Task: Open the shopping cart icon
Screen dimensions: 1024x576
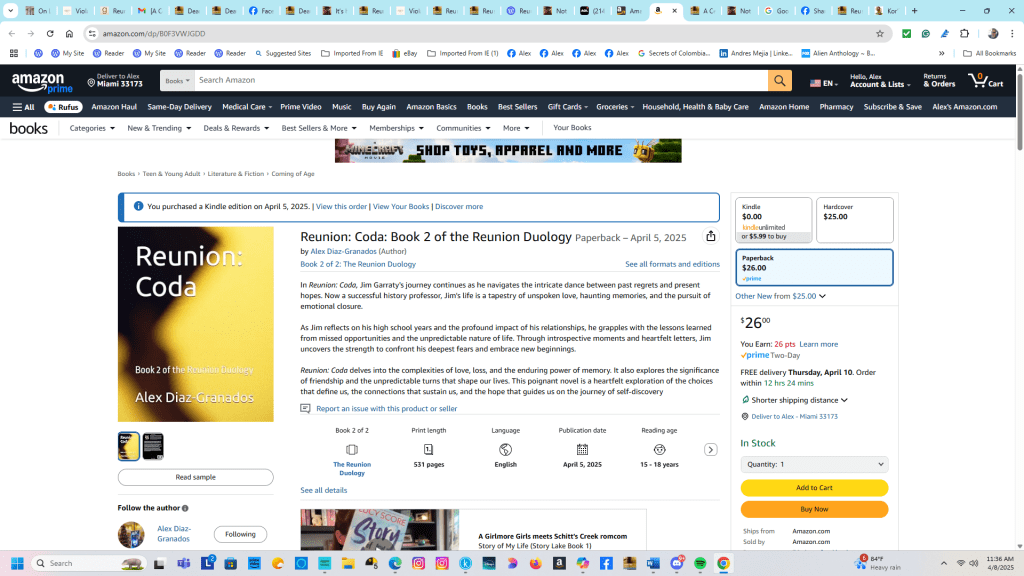Action: pyautogui.click(x=984, y=81)
